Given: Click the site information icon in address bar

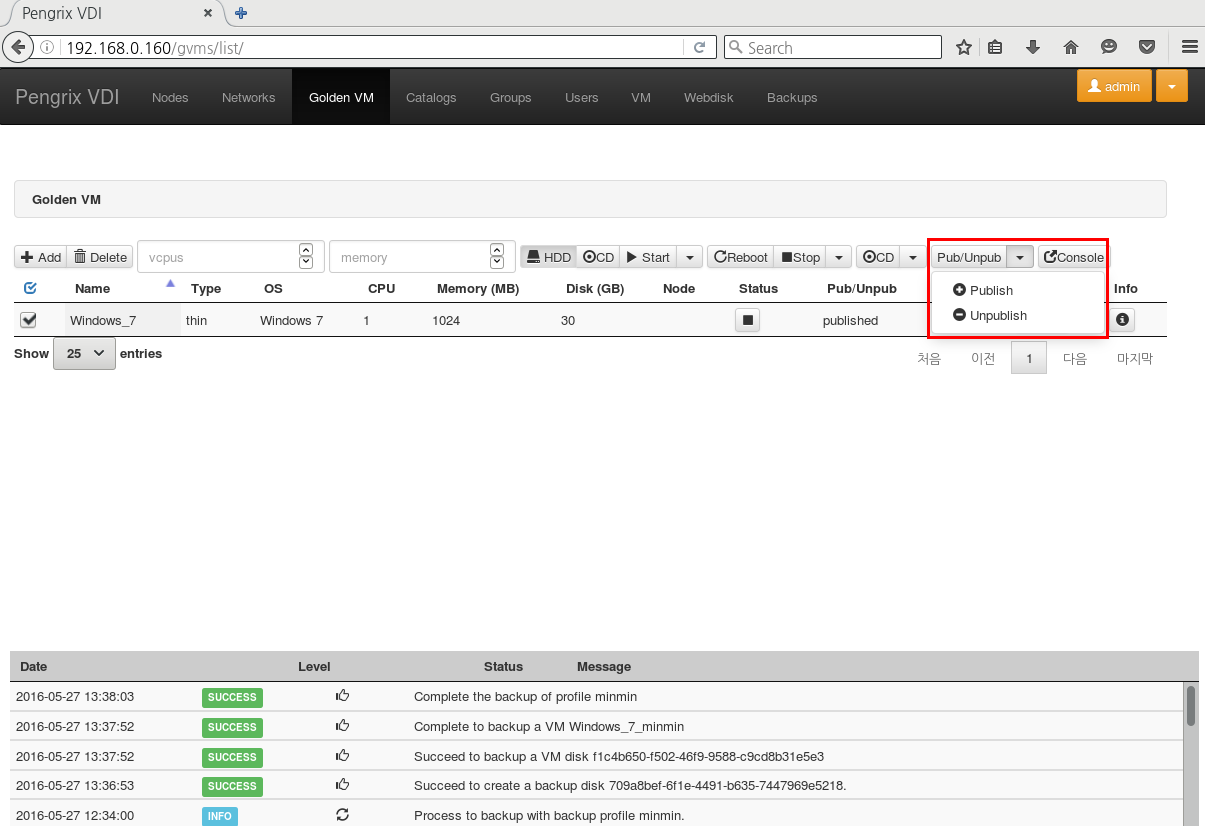Looking at the screenshot, I should tap(47, 47).
